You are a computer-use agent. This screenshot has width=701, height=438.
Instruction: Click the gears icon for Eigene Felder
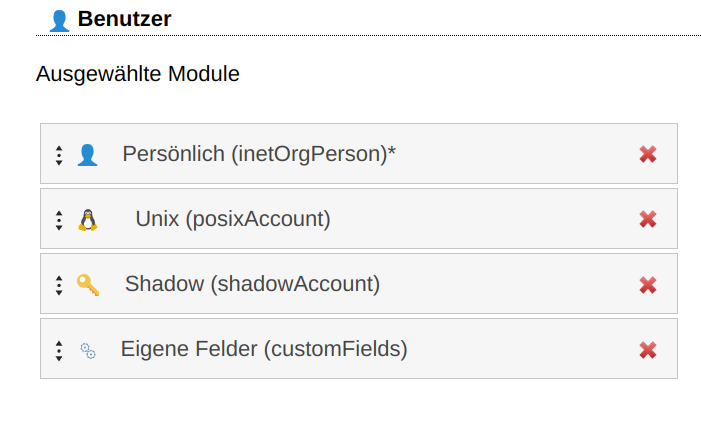click(88, 351)
